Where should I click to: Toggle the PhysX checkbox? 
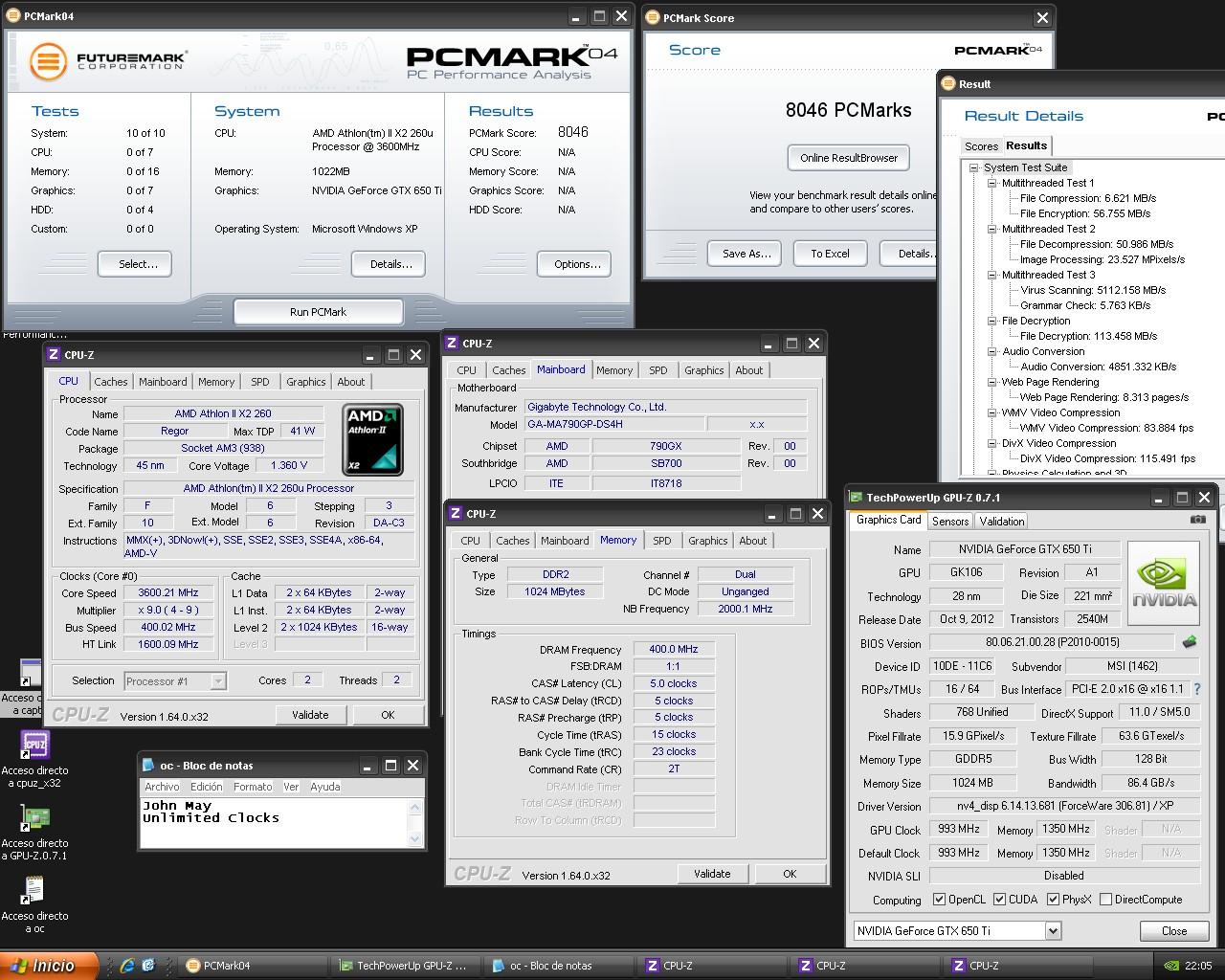click(x=1053, y=900)
